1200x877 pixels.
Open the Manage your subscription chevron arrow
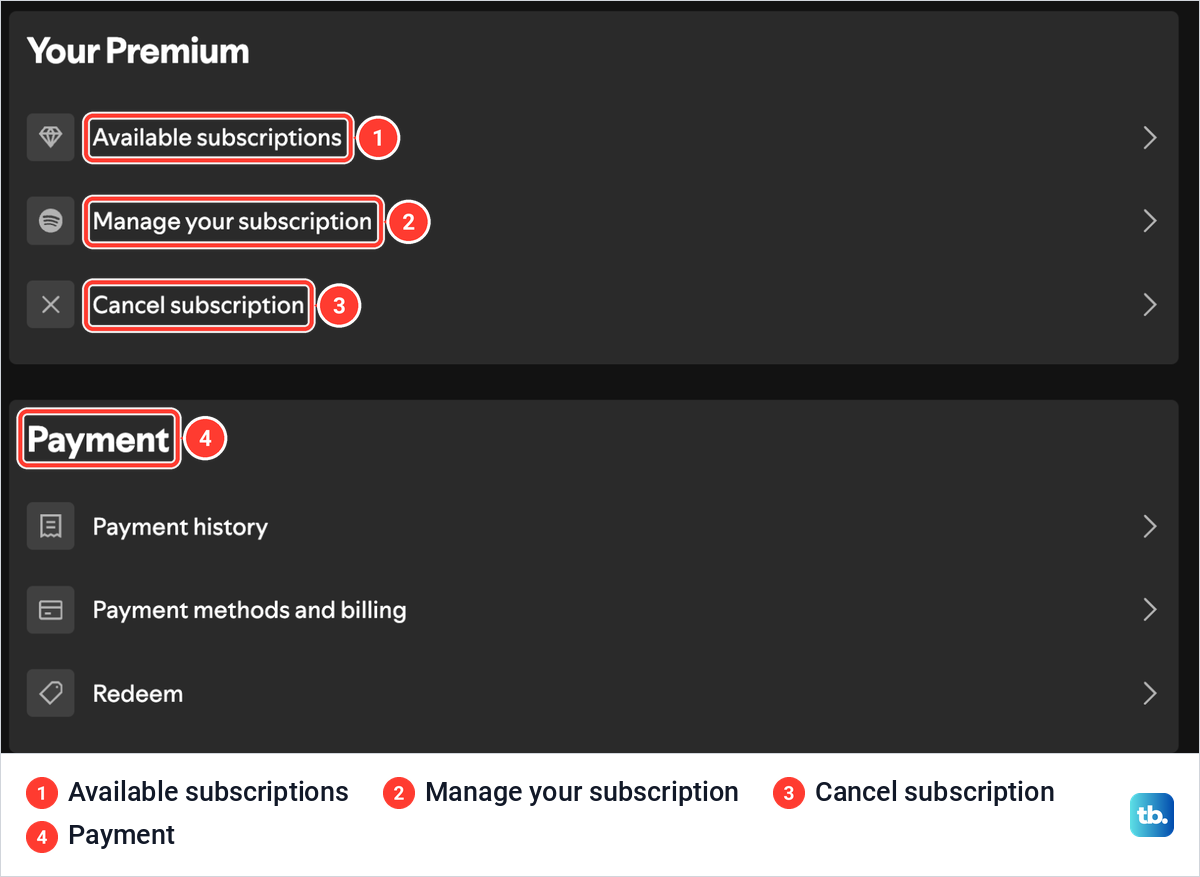(1150, 221)
